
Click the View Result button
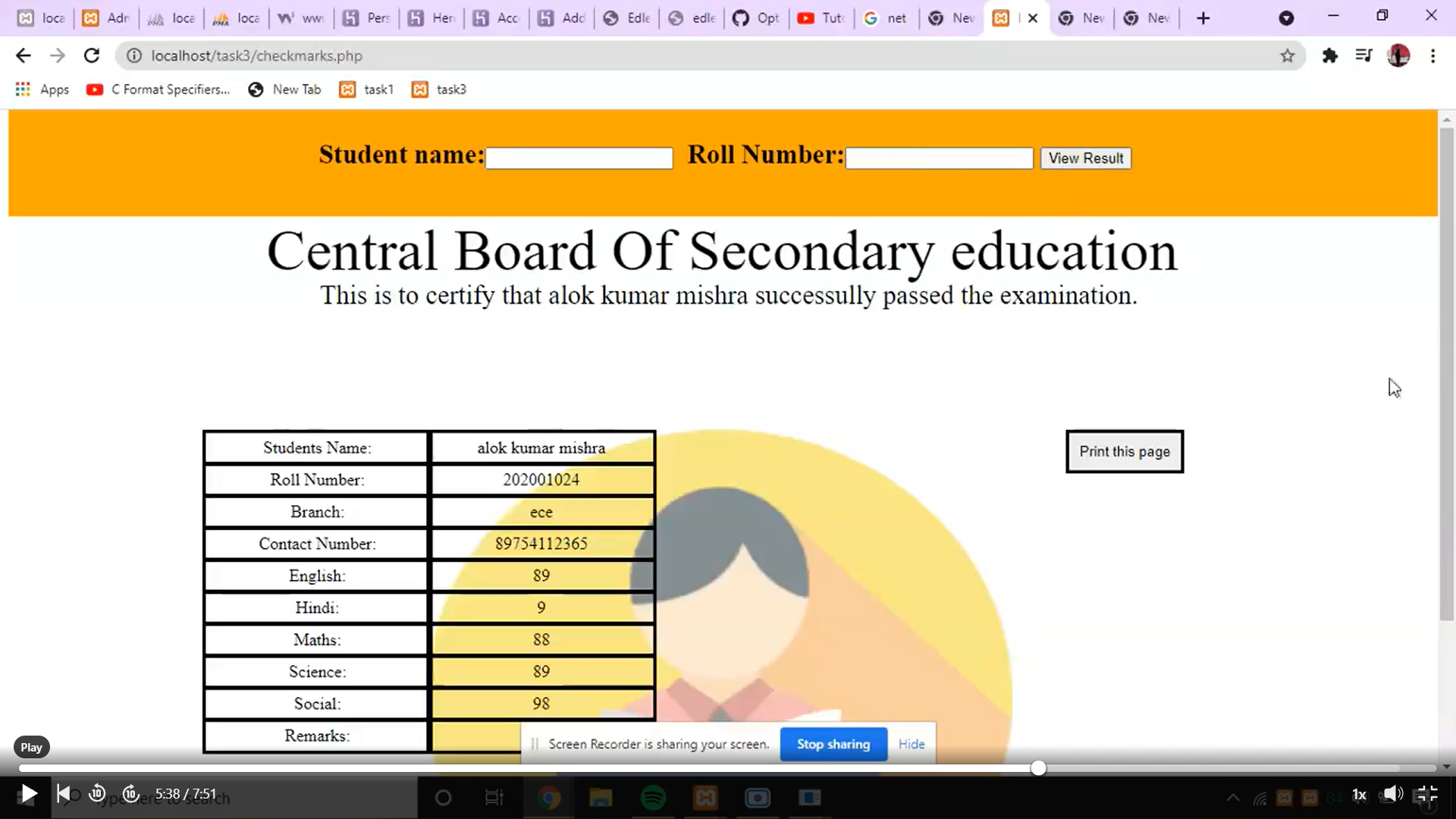pyautogui.click(x=1085, y=158)
